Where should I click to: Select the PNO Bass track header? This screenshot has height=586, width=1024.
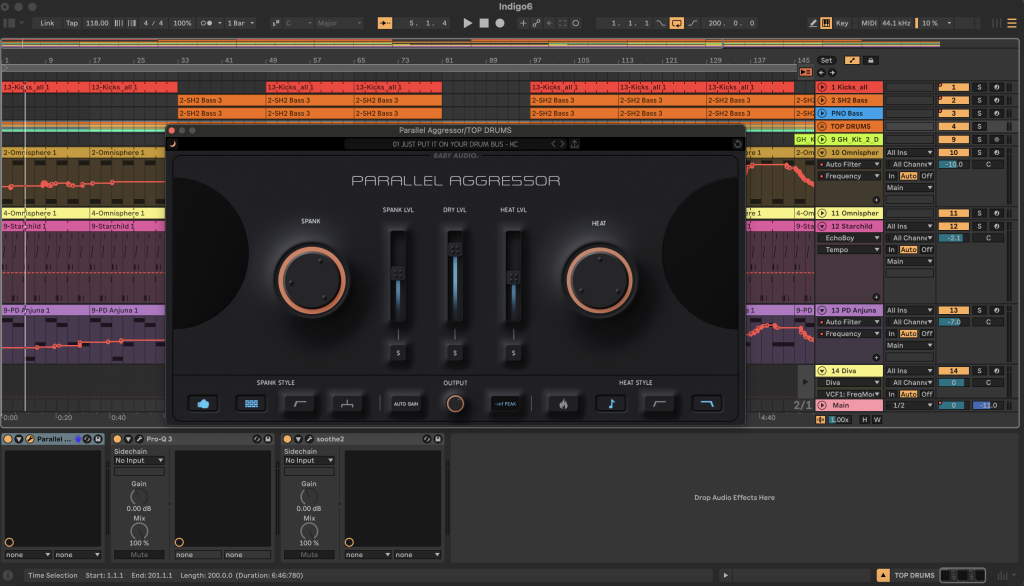click(850, 114)
